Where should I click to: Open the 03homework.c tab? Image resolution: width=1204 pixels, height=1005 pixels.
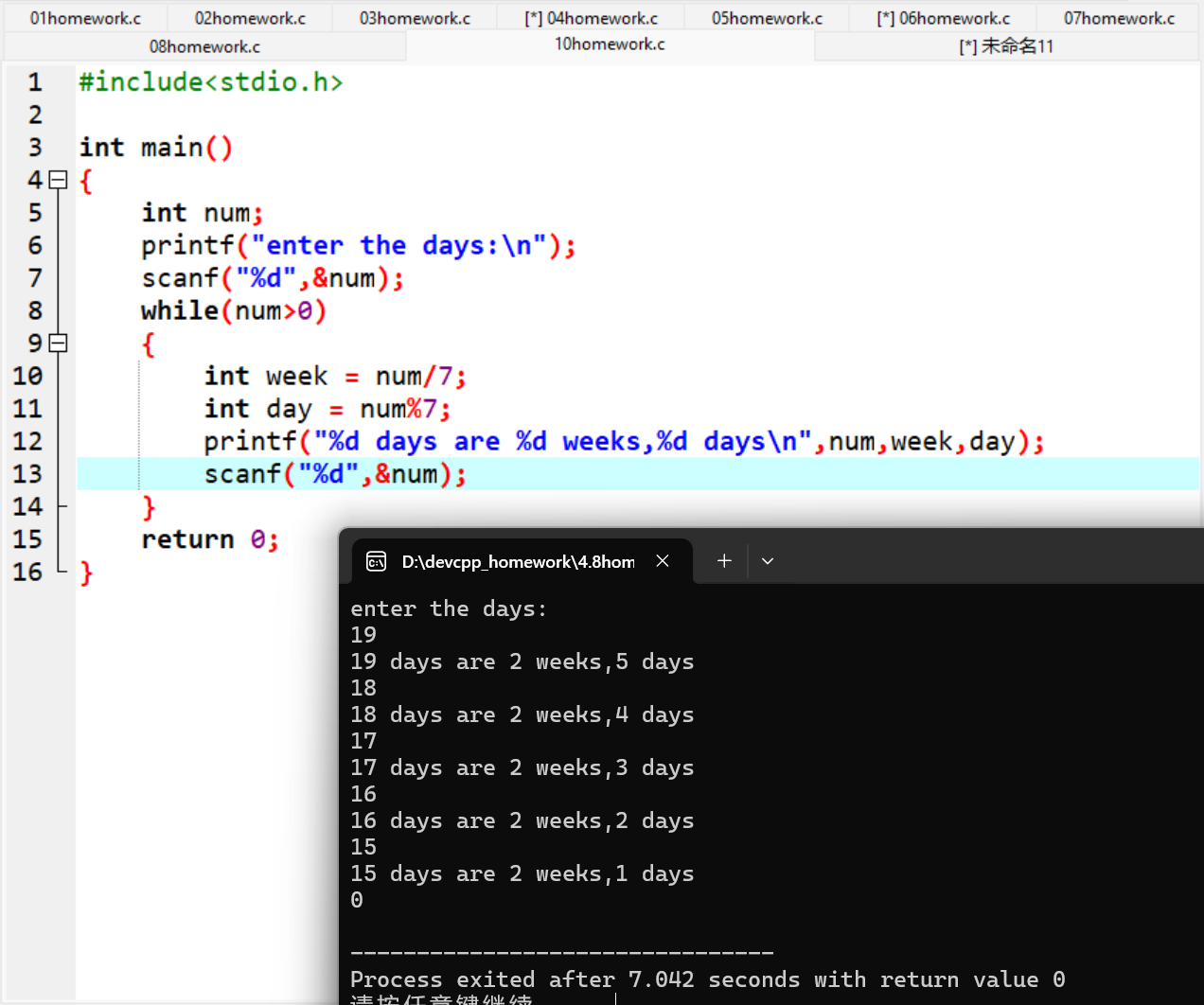[415, 18]
